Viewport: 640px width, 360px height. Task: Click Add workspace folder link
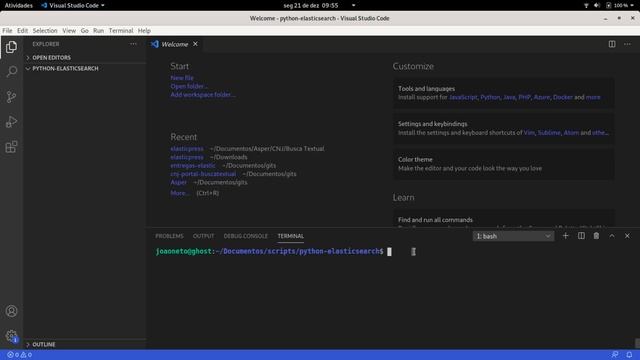pos(203,95)
